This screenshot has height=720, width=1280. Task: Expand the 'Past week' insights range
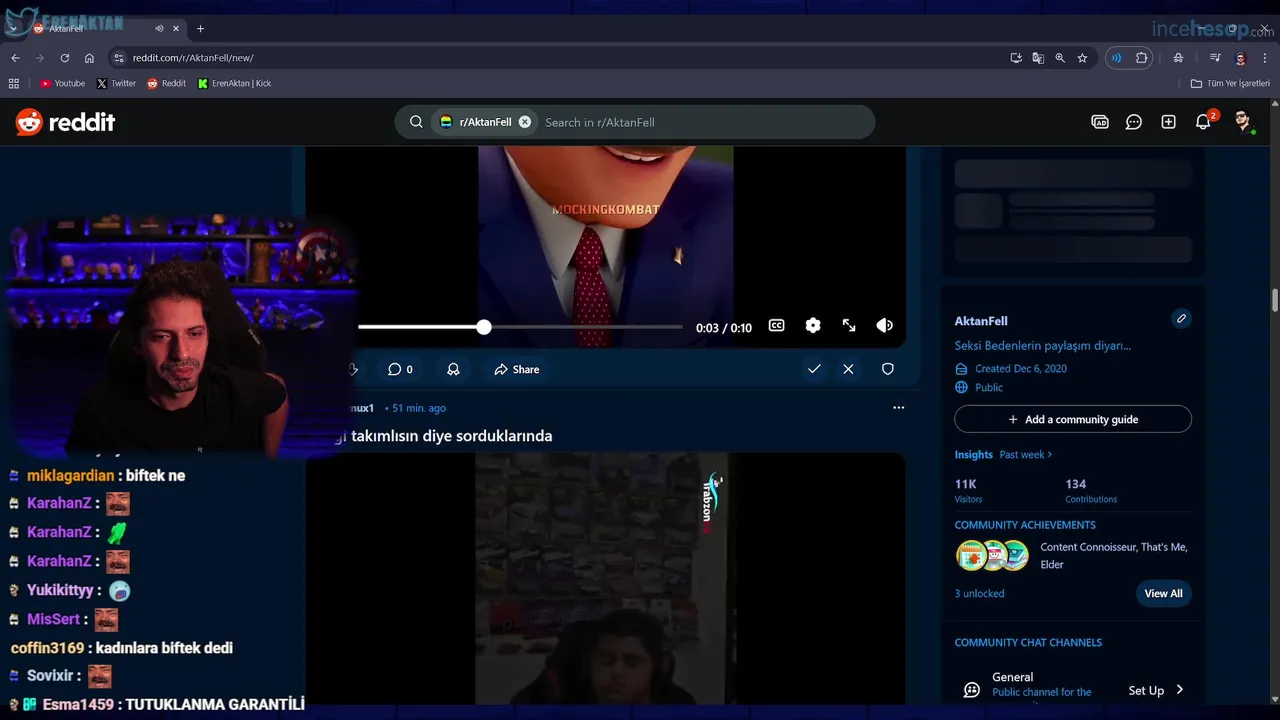coord(1026,454)
